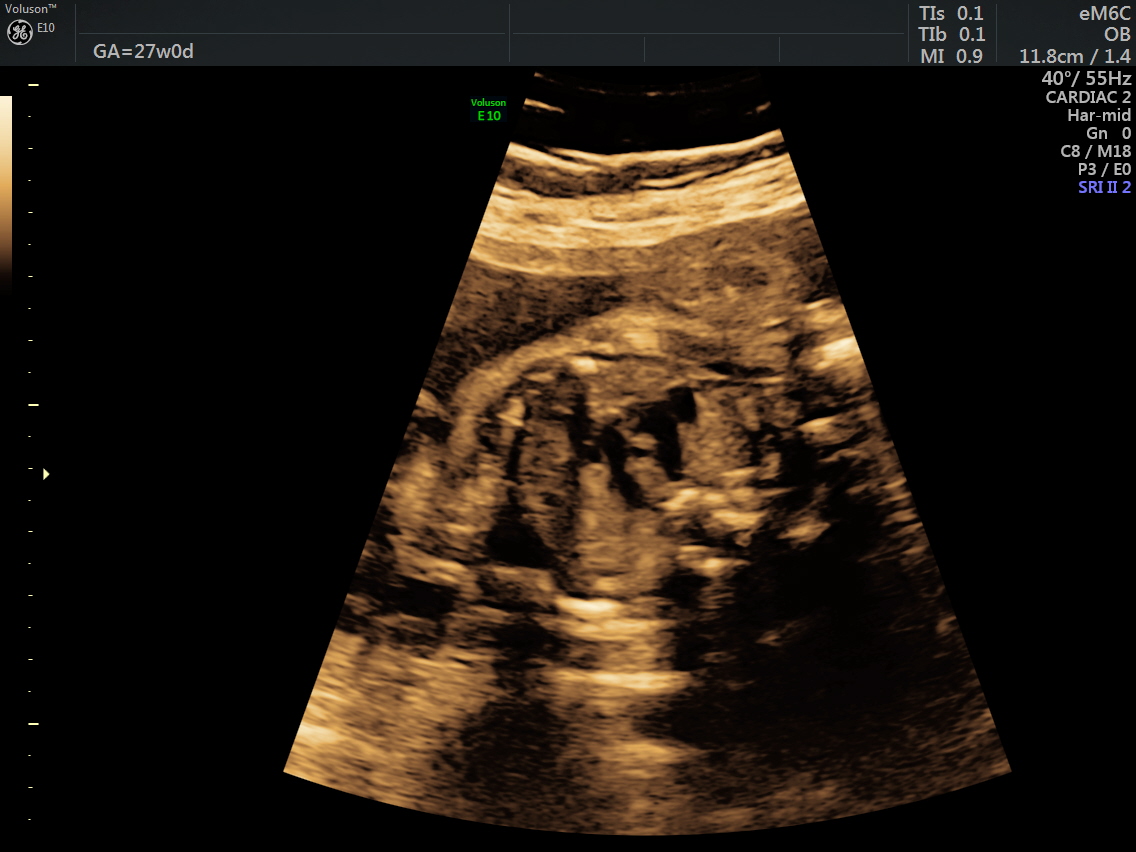Click the focal zone triangle marker

click(46, 474)
